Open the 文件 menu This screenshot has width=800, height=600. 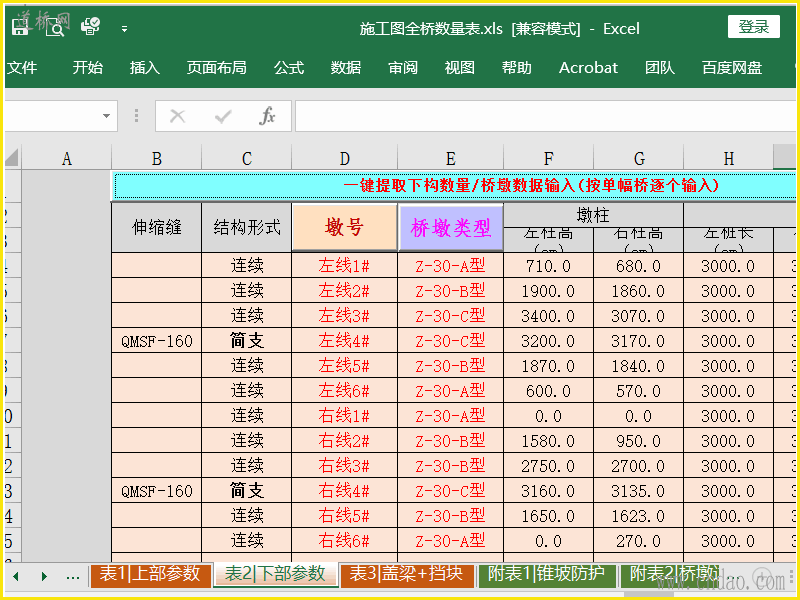(22, 68)
